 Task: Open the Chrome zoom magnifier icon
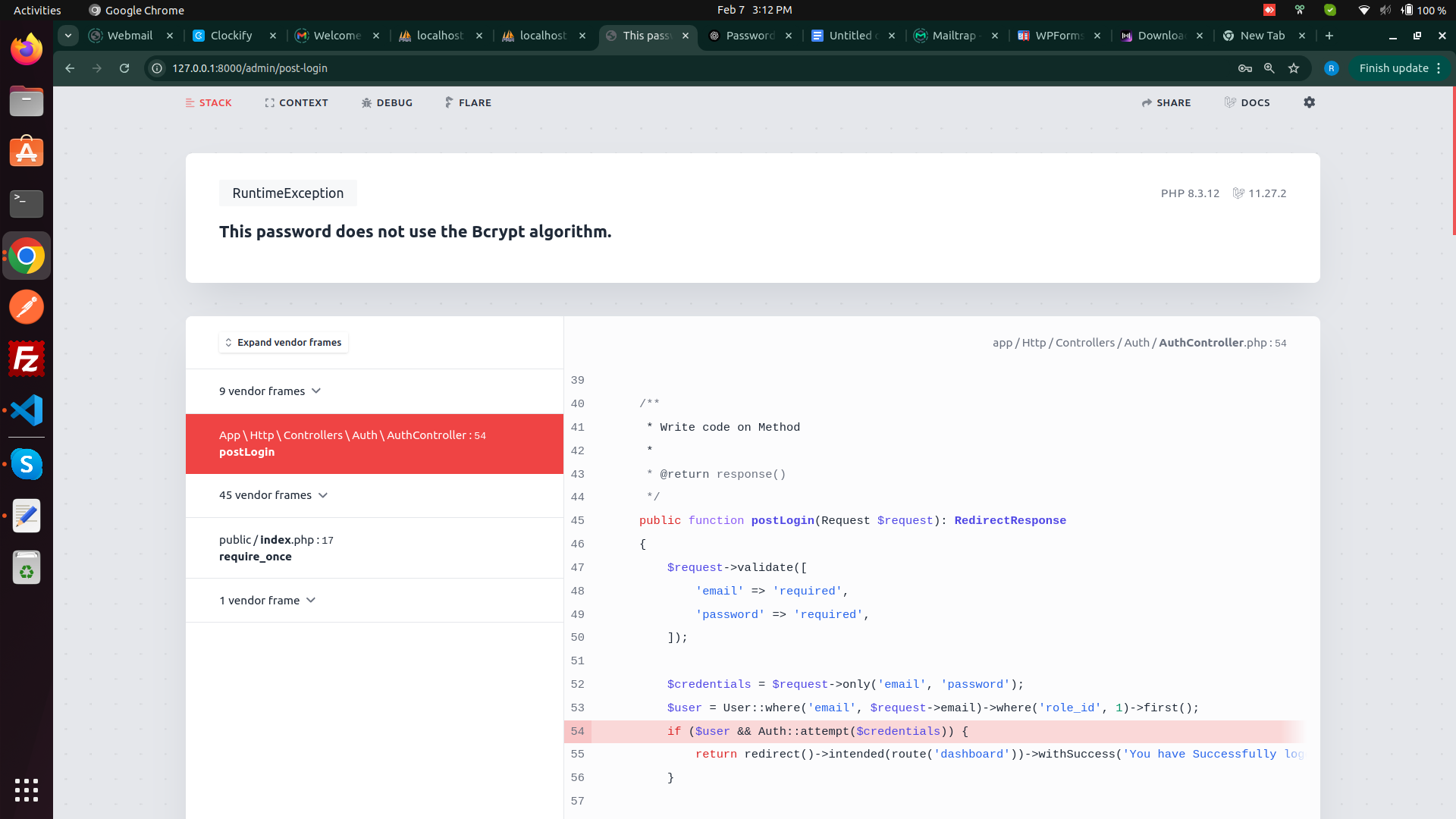click(1269, 68)
